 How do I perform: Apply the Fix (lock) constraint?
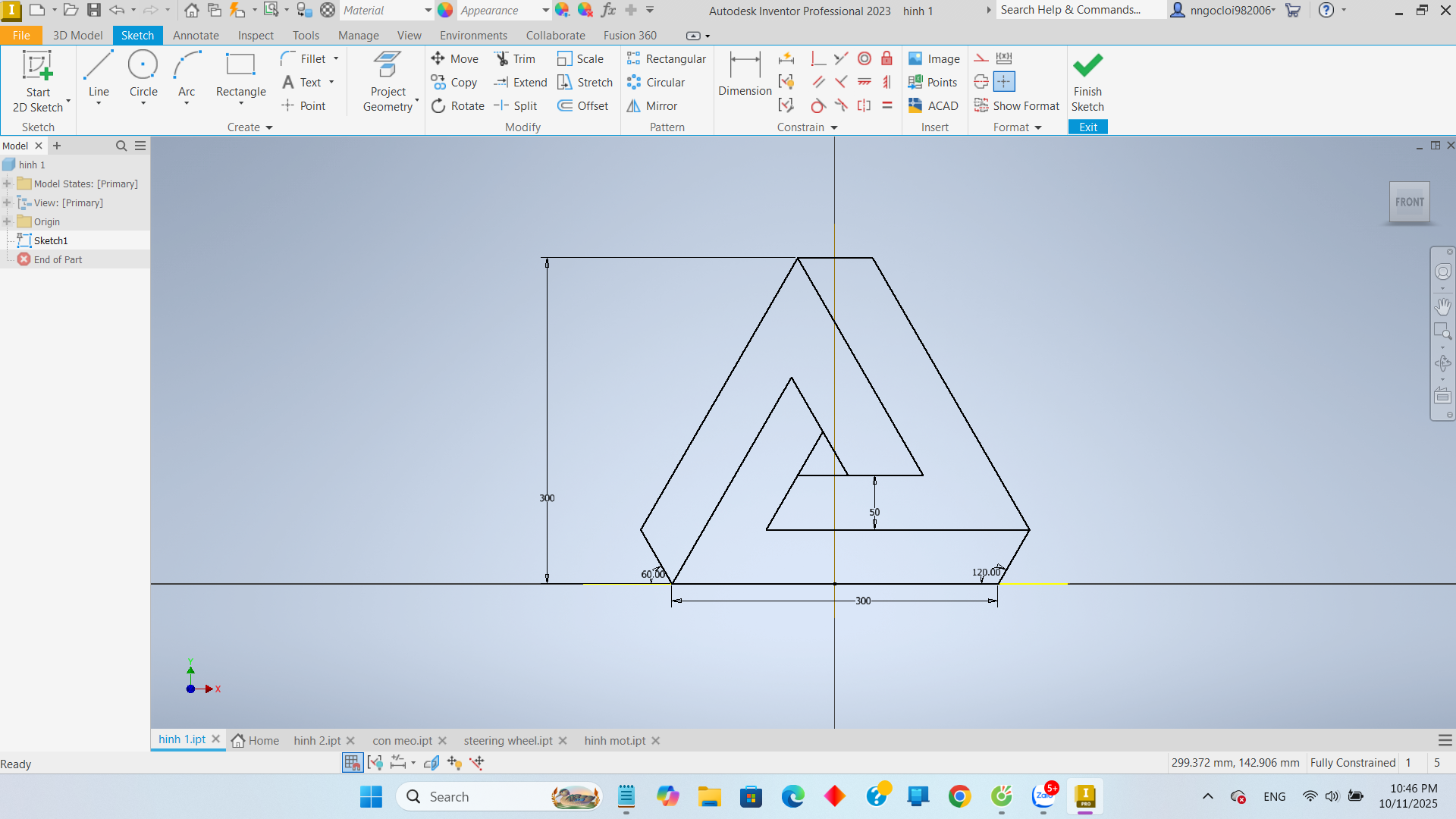click(x=886, y=58)
